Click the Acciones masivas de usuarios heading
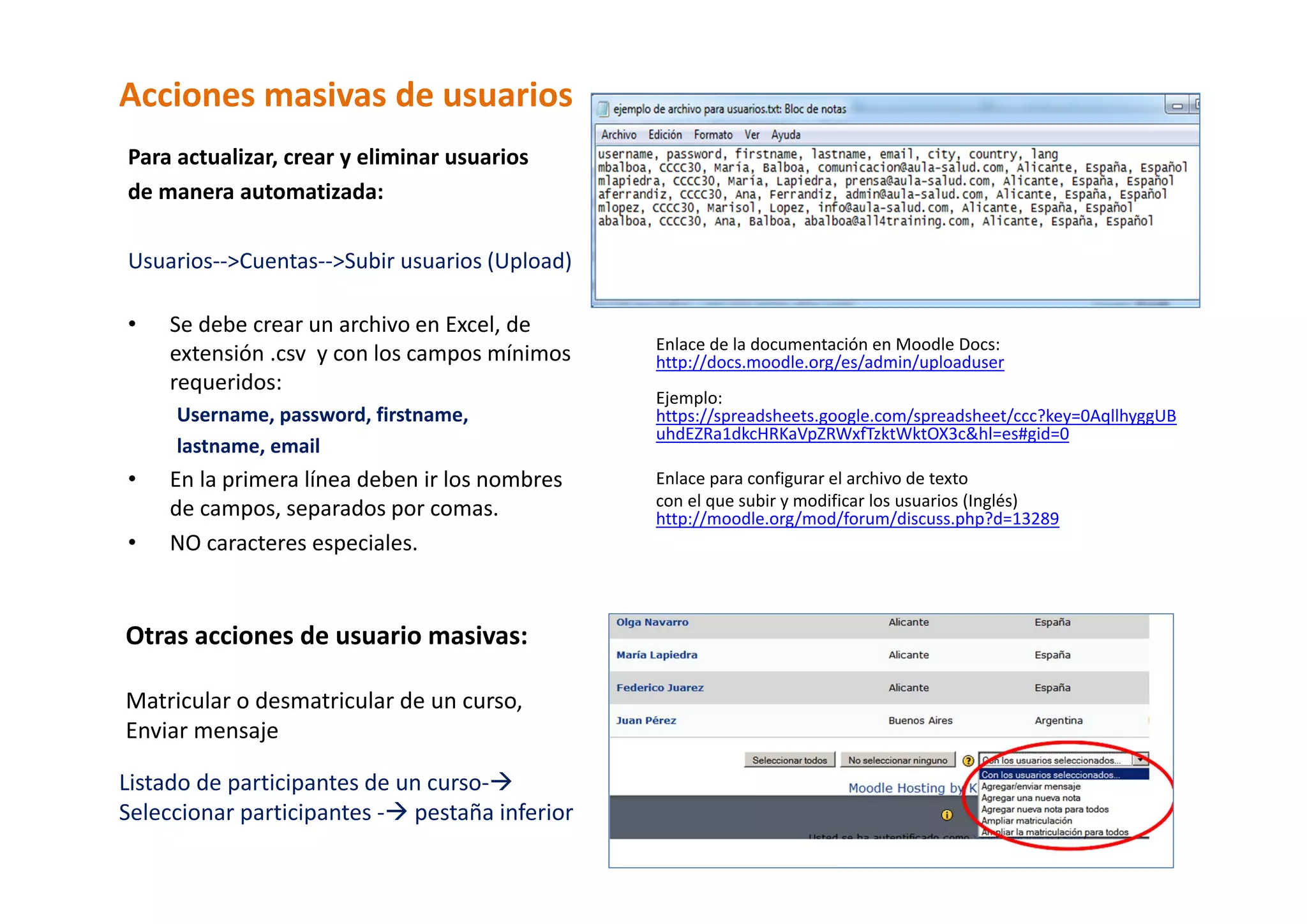This screenshot has height=924, width=1307. [346, 94]
